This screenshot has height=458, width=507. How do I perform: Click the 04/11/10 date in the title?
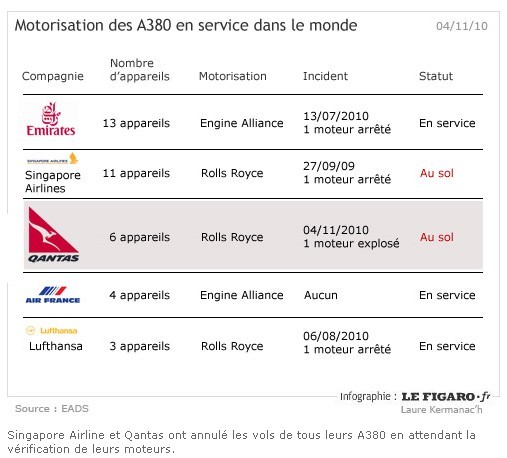click(462, 26)
